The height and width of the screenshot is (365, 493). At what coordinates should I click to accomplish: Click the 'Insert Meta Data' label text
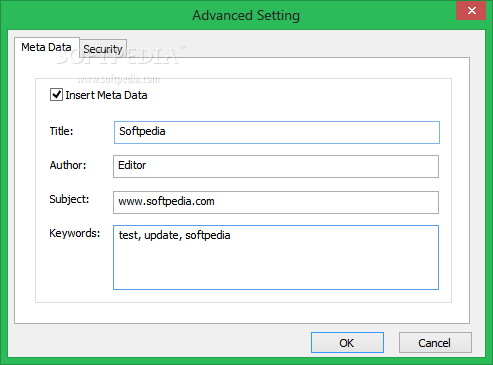point(106,95)
